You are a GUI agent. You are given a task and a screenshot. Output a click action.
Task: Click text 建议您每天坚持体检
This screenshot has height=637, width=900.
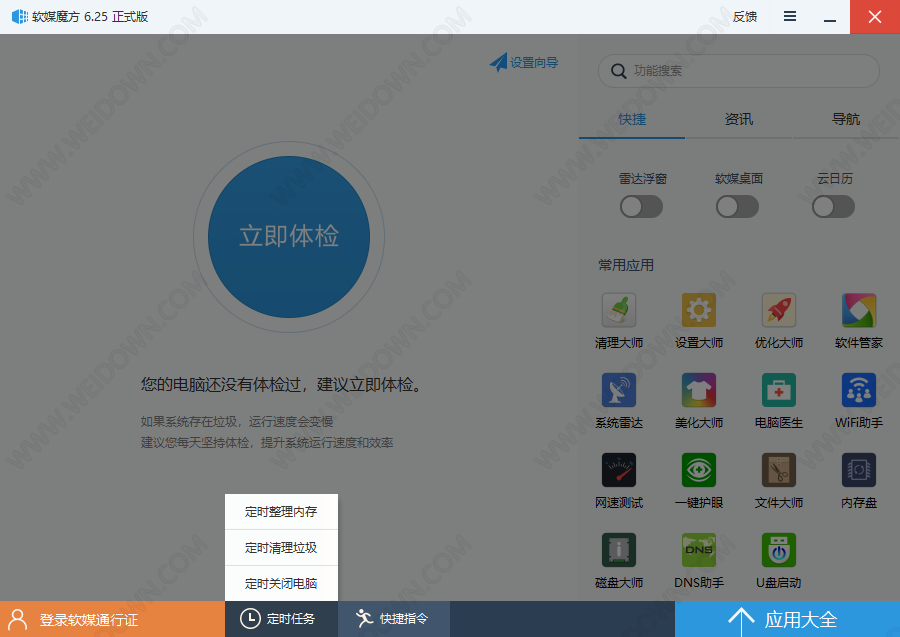pyautogui.click(x=195, y=443)
